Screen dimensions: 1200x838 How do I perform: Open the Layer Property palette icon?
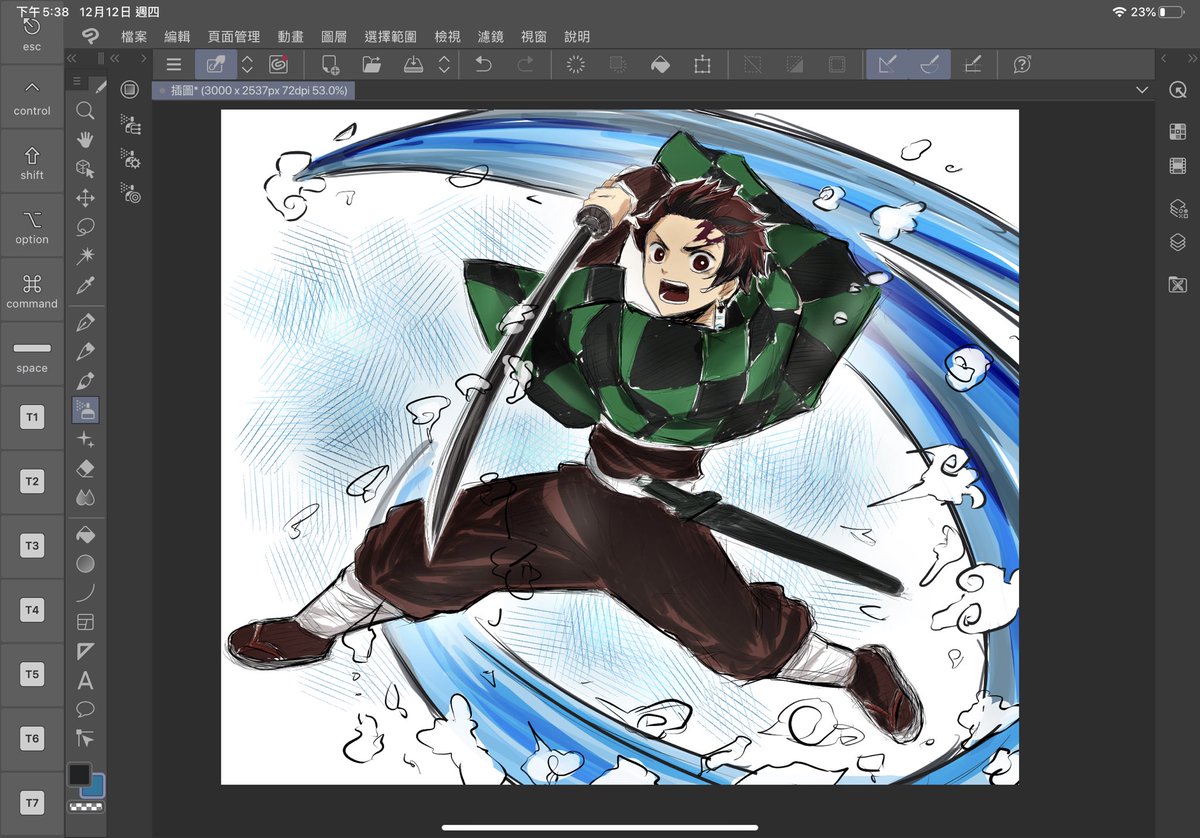pyautogui.click(x=1177, y=208)
